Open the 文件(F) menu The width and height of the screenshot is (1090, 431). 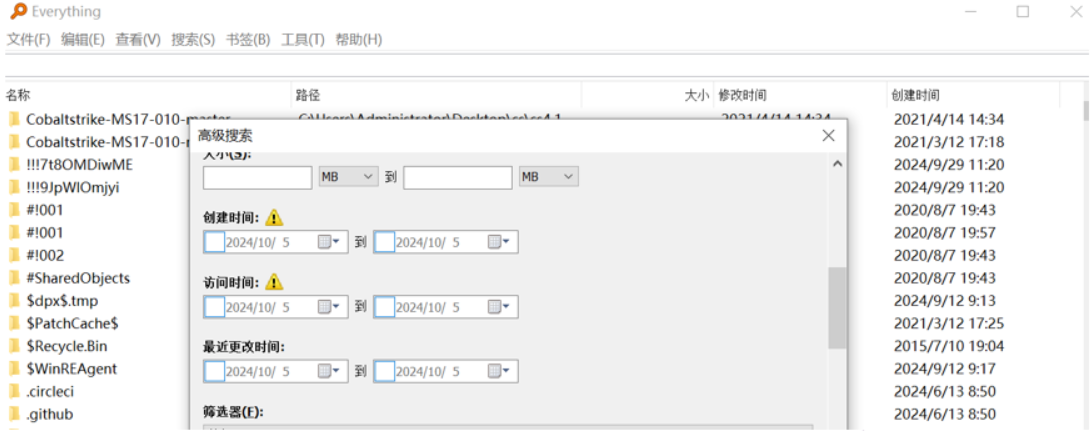click(29, 40)
